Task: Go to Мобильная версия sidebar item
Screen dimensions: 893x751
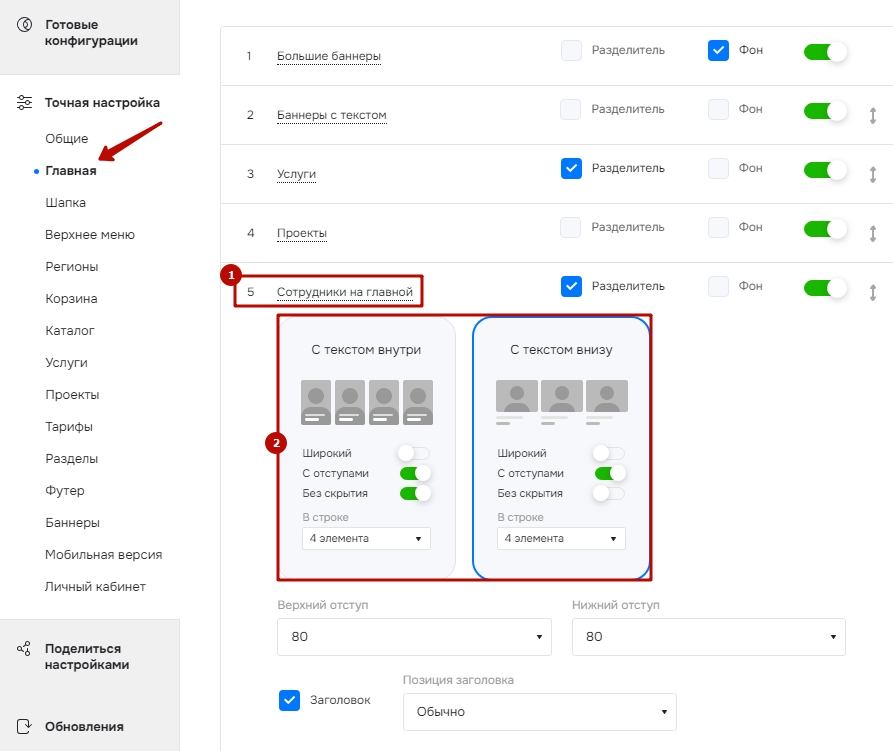Action: 104,555
